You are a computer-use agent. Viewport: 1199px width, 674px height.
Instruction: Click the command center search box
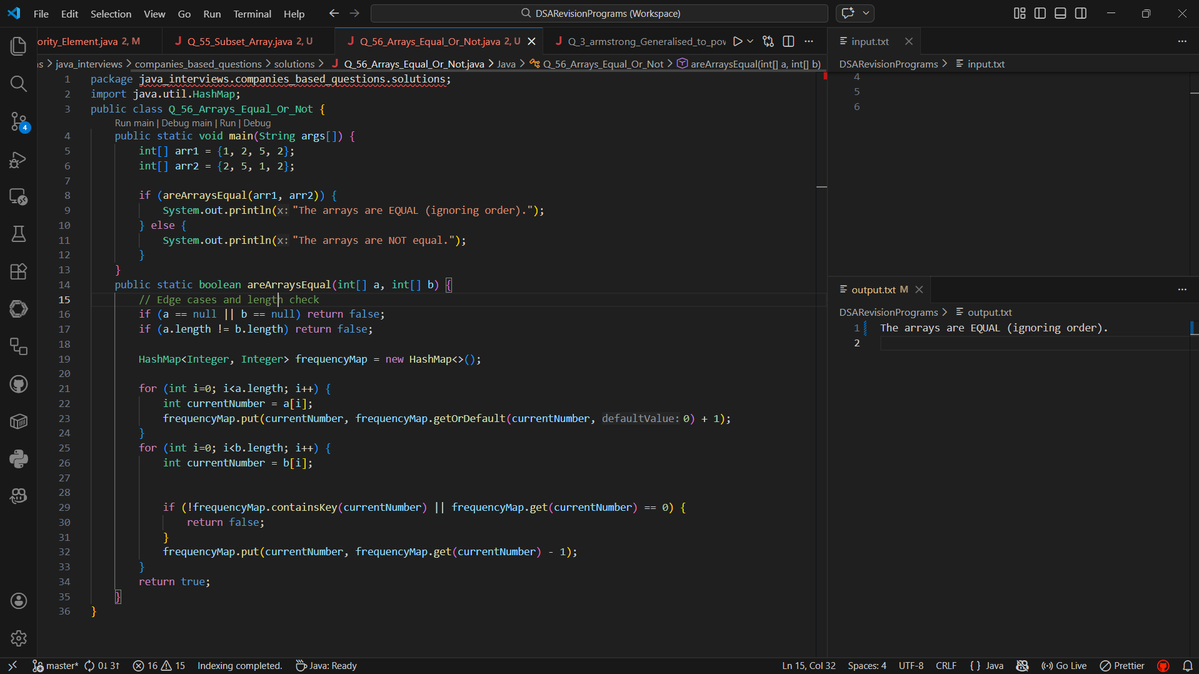(600, 13)
